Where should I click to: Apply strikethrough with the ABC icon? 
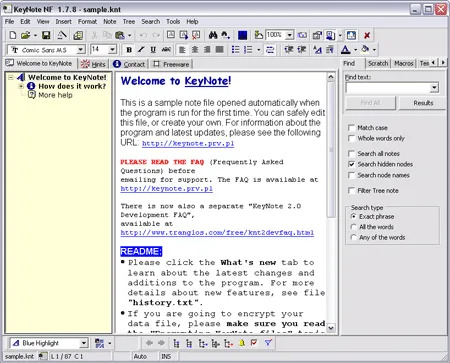click(166, 50)
